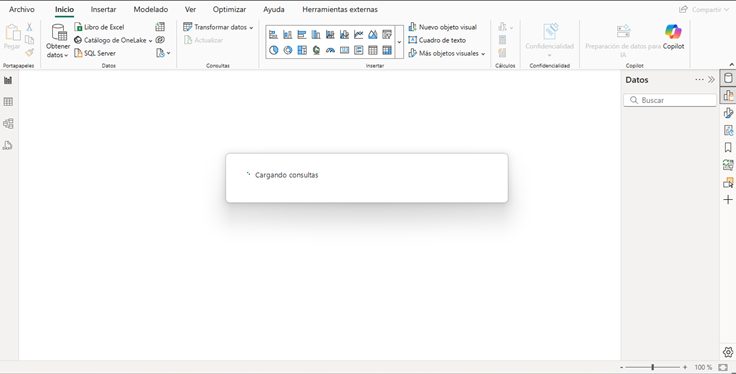Viewport: 736px width, 374px height.
Task: Click the Confidencialidad button
Action: tap(550, 40)
